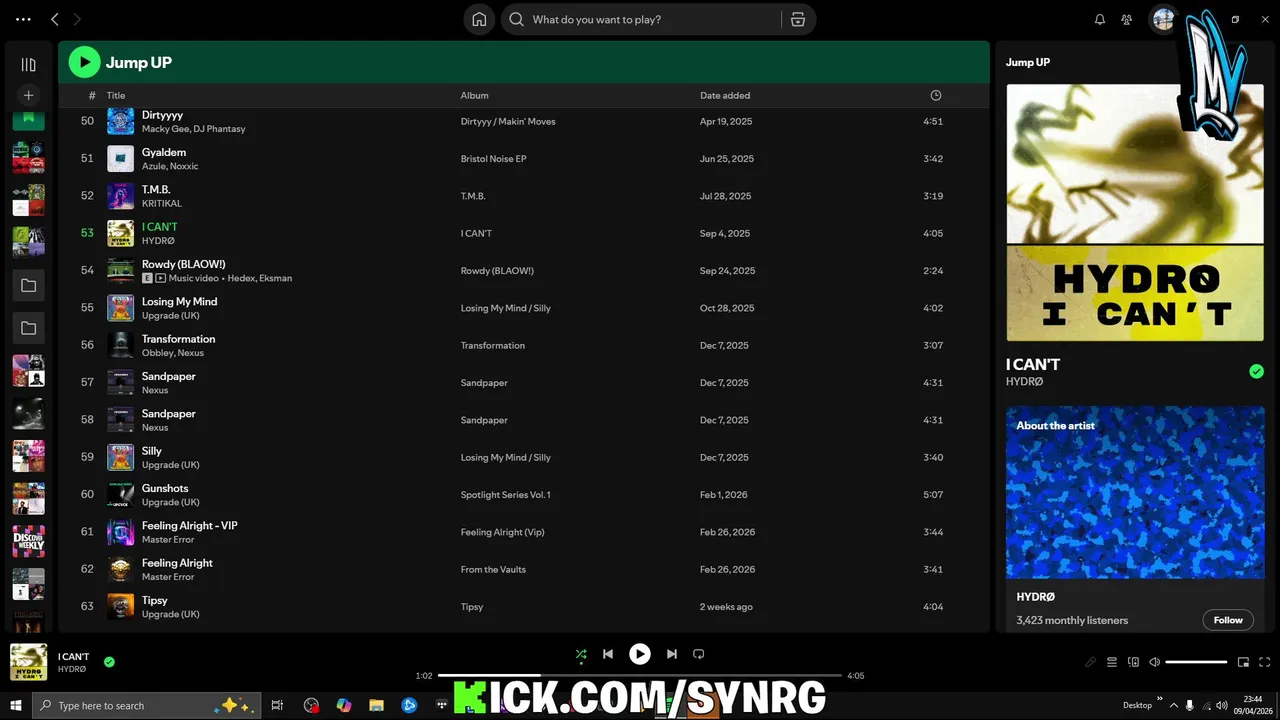Toggle the saved checkmark in the bottom player bar
Screen dimensions: 1280x720
pyautogui.click(x=109, y=661)
